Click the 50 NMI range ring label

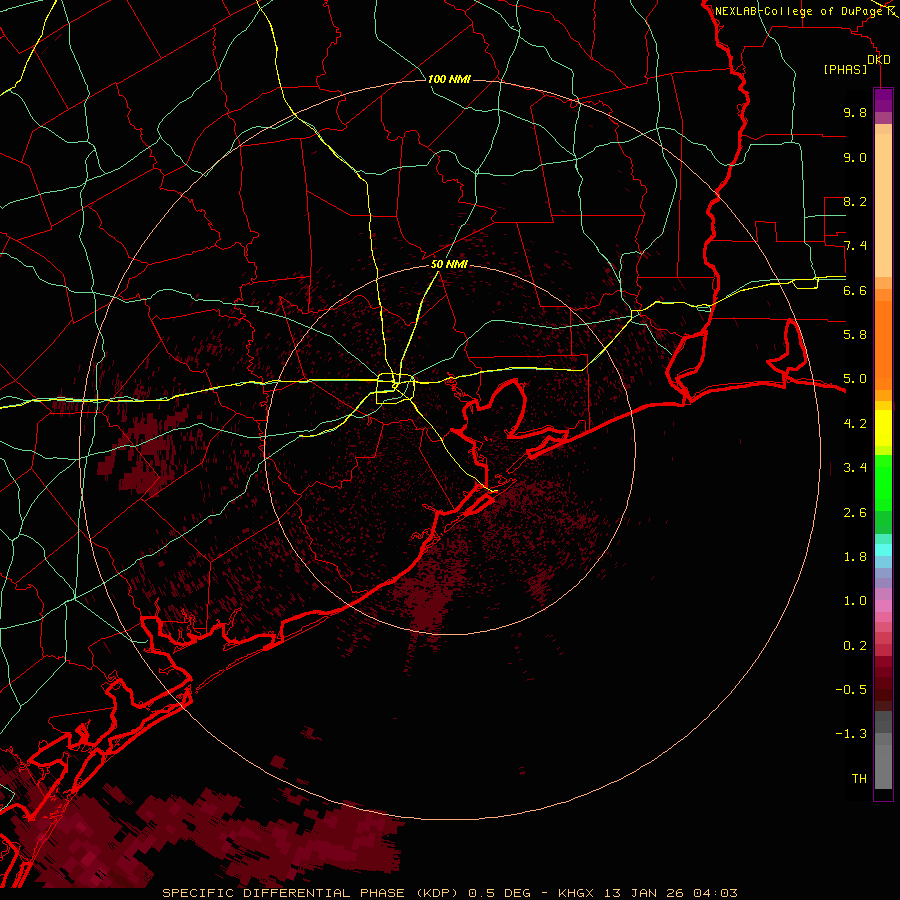(449, 264)
